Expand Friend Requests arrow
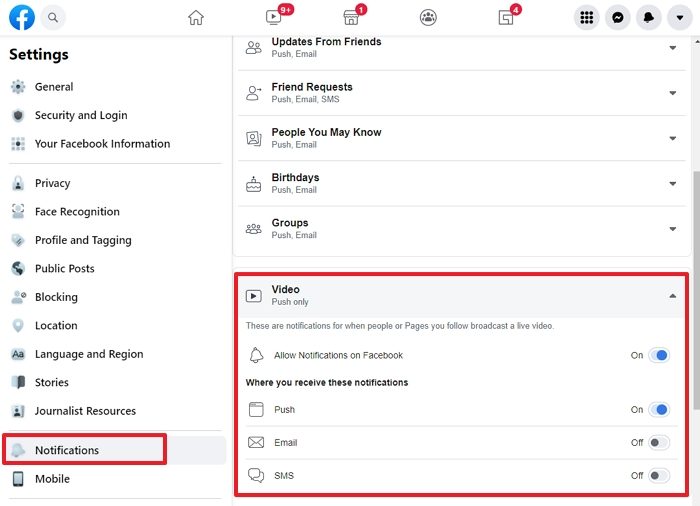Screen dimensions: 700x506 tap(672, 93)
